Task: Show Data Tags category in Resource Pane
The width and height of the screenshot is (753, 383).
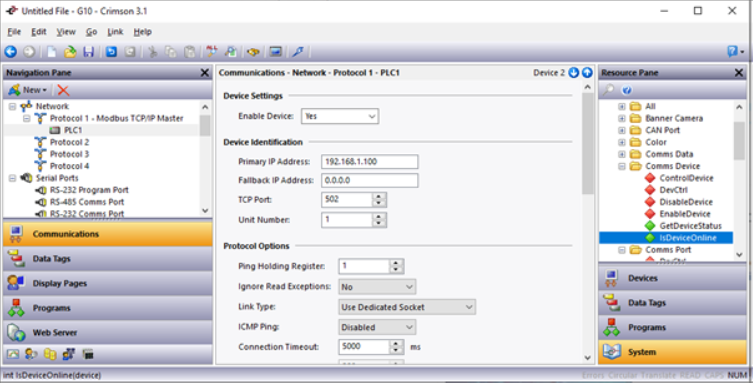Action: [672, 303]
